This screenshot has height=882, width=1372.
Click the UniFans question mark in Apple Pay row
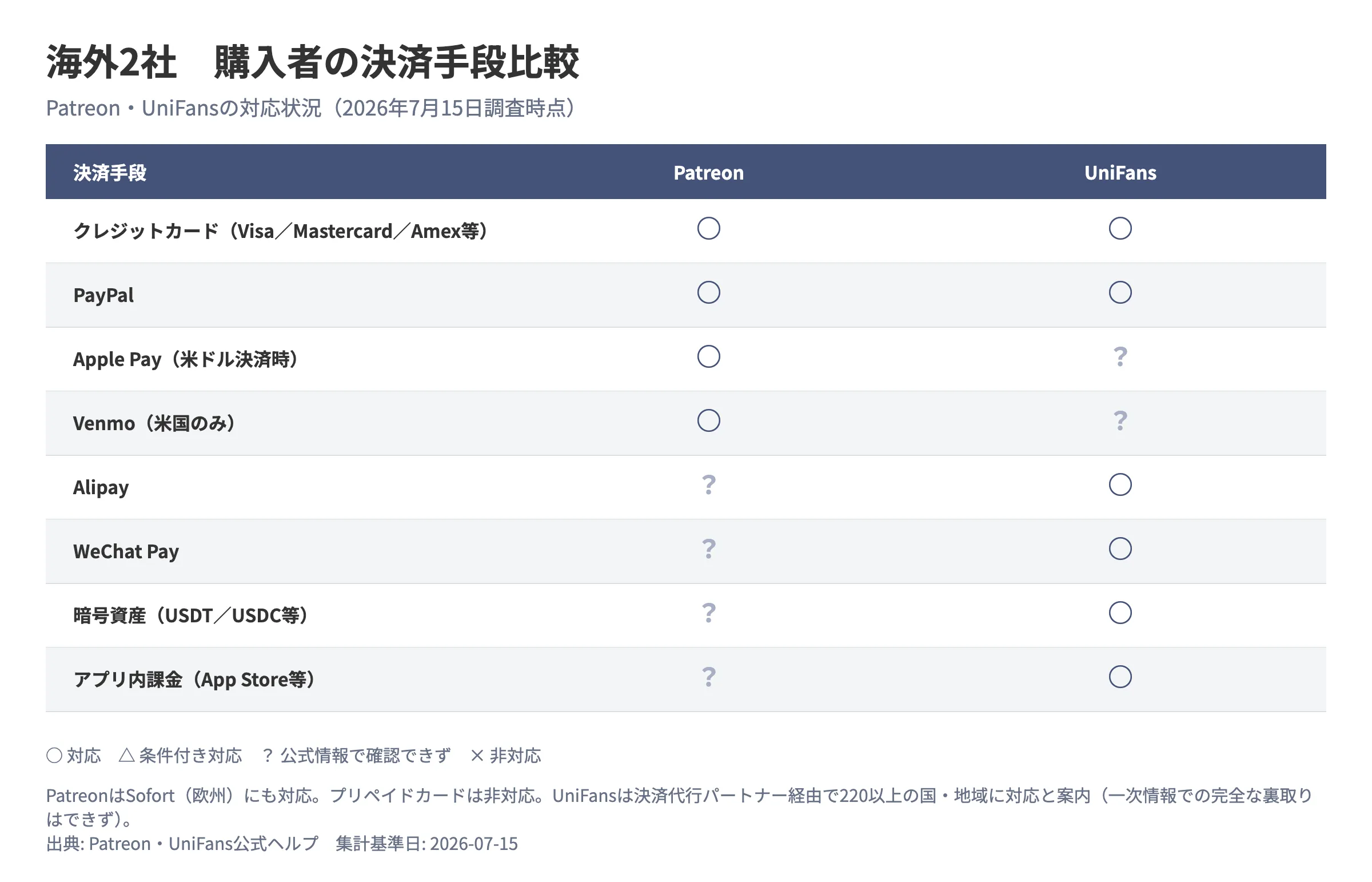[x=1120, y=357]
